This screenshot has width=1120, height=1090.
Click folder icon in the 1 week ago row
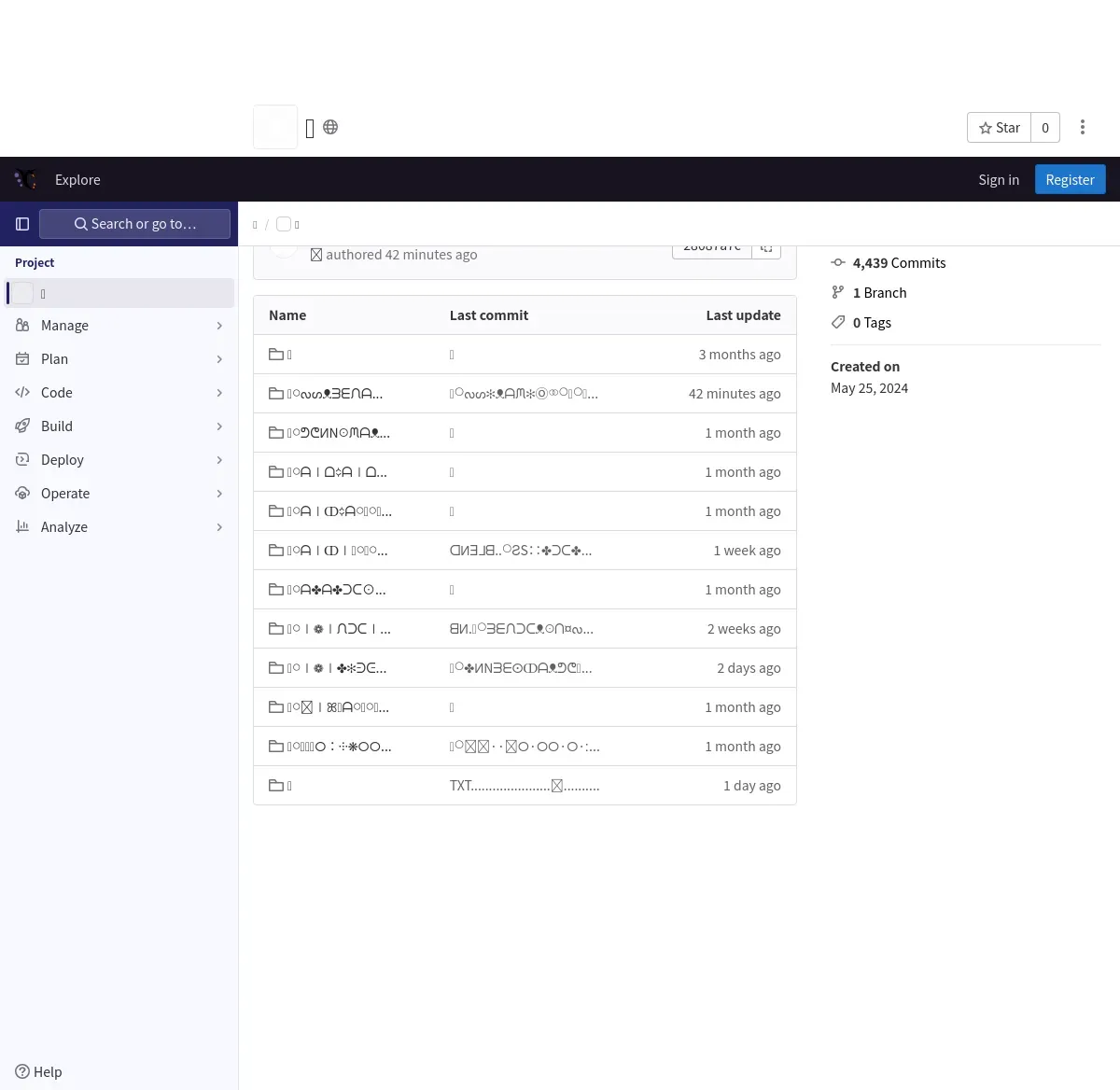[x=276, y=551]
